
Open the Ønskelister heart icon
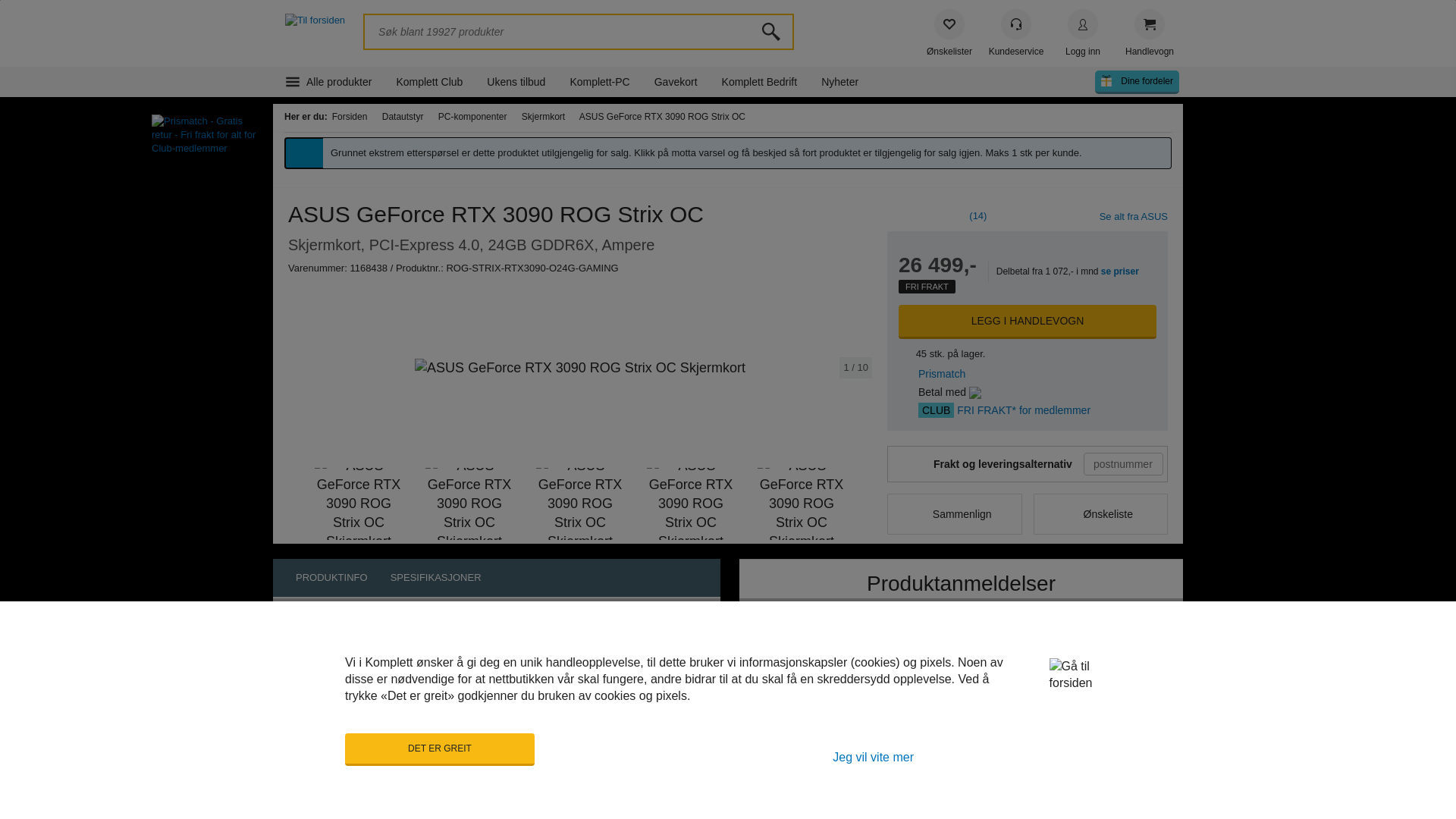pos(949,24)
